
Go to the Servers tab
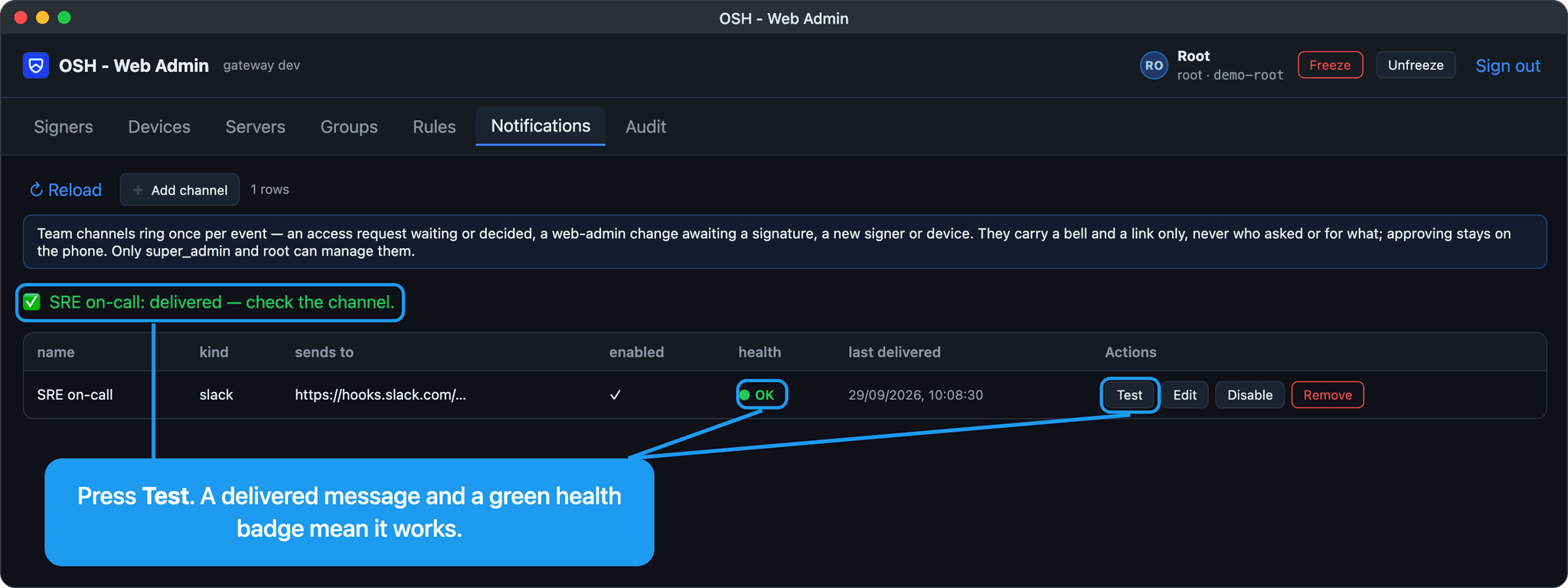click(255, 127)
